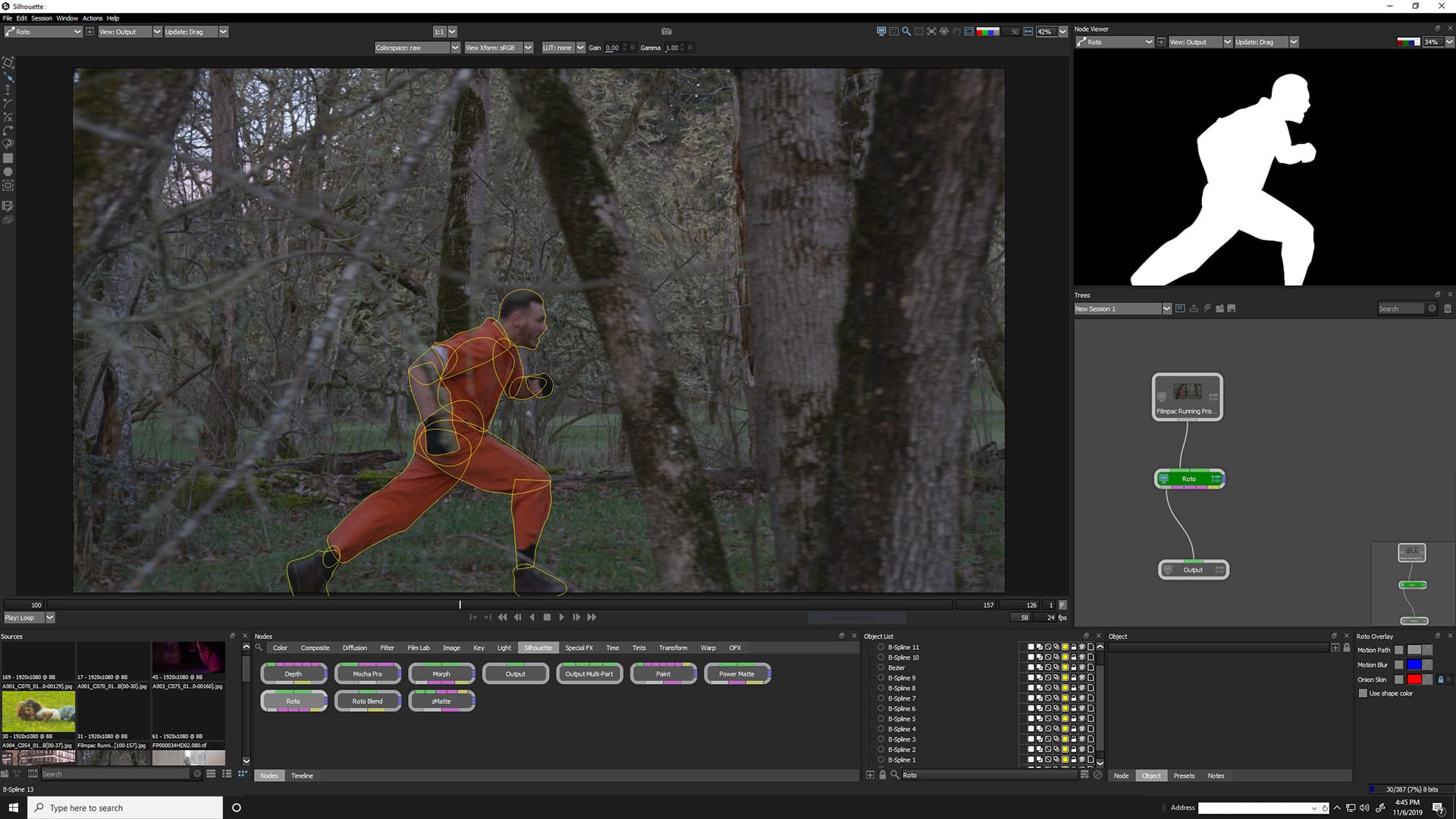The image size is (1456, 819).
Task: Click the snapshot camera icon above viewer
Action: tap(667, 32)
